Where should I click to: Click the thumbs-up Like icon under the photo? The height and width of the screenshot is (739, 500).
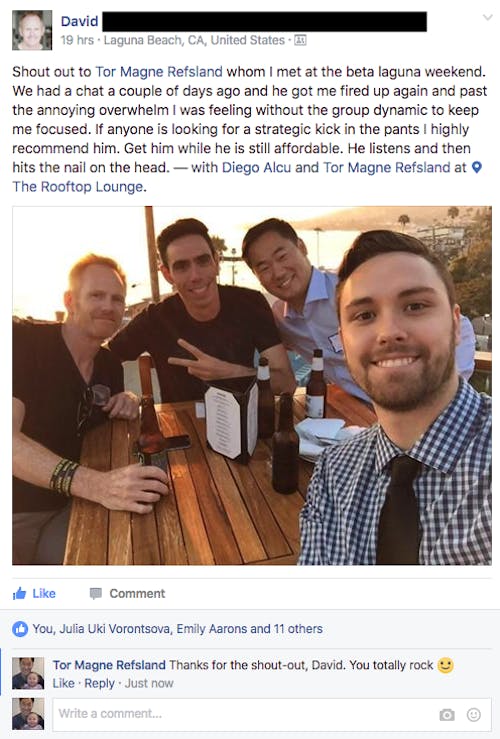[19, 593]
